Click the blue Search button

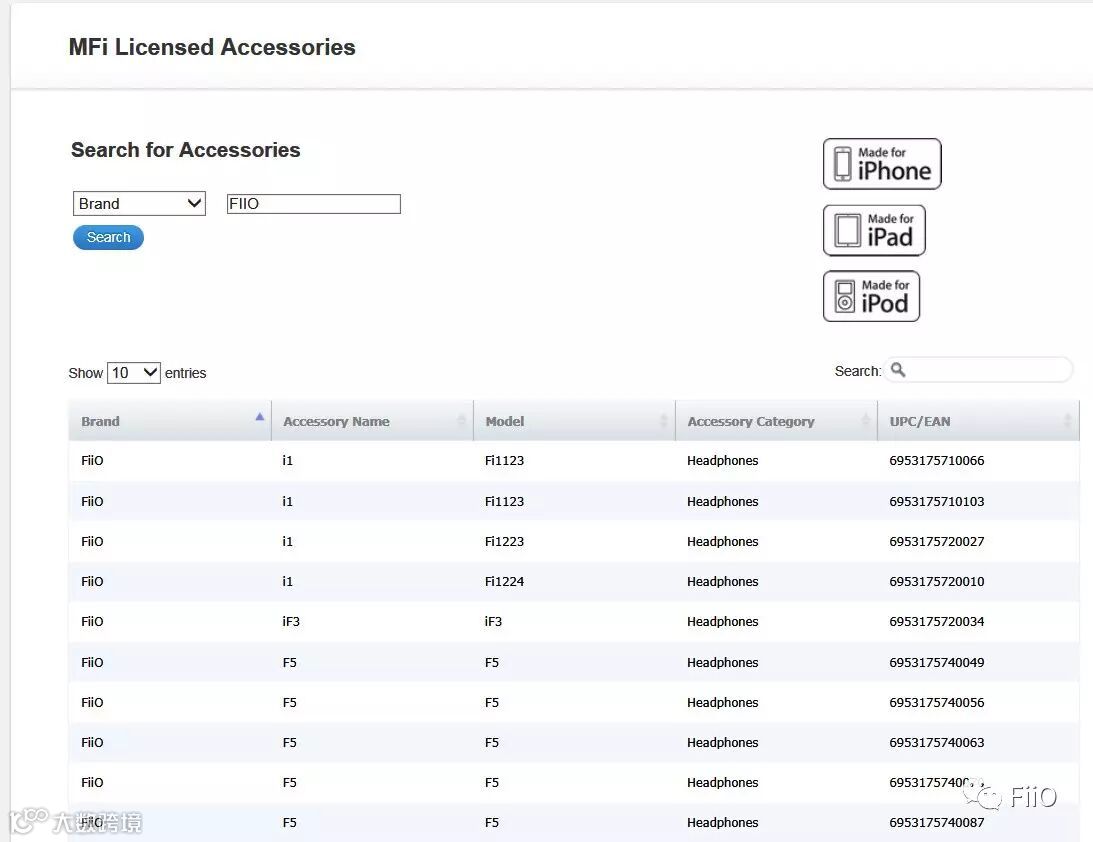tap(108, 238)
